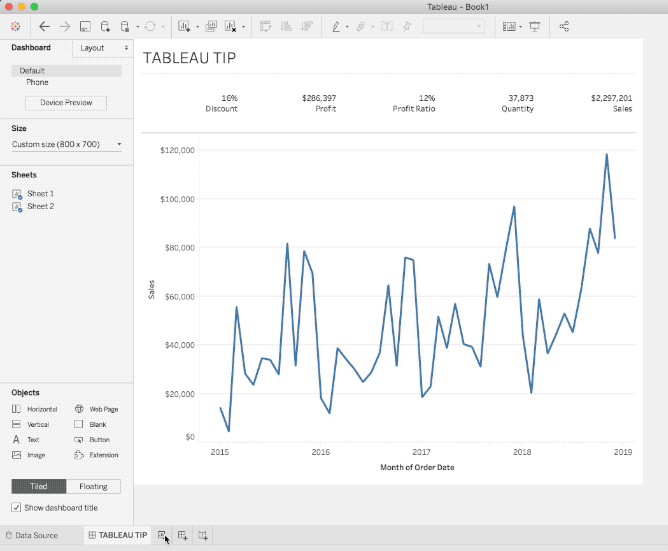Select the Extension object
668x551 pixels.
point(96,455)
